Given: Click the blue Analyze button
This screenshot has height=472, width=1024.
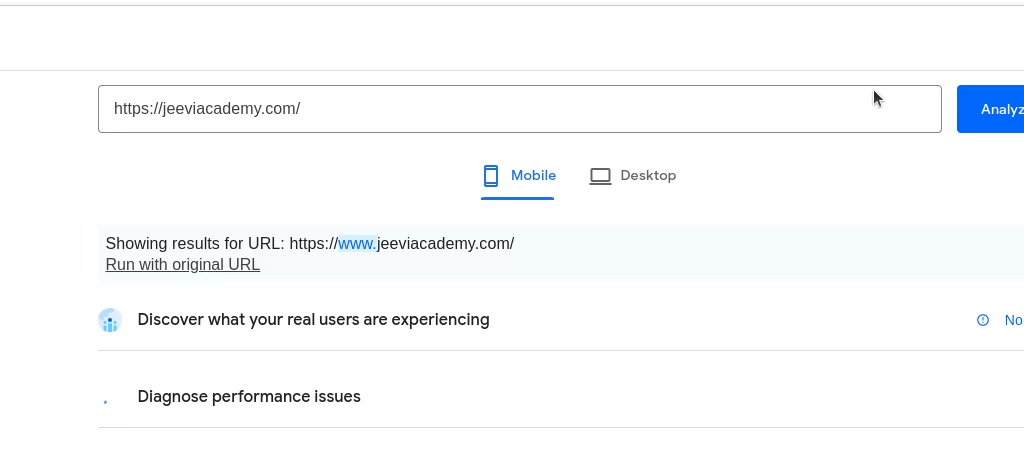Looking at the screenshot, I should [990, 109].
